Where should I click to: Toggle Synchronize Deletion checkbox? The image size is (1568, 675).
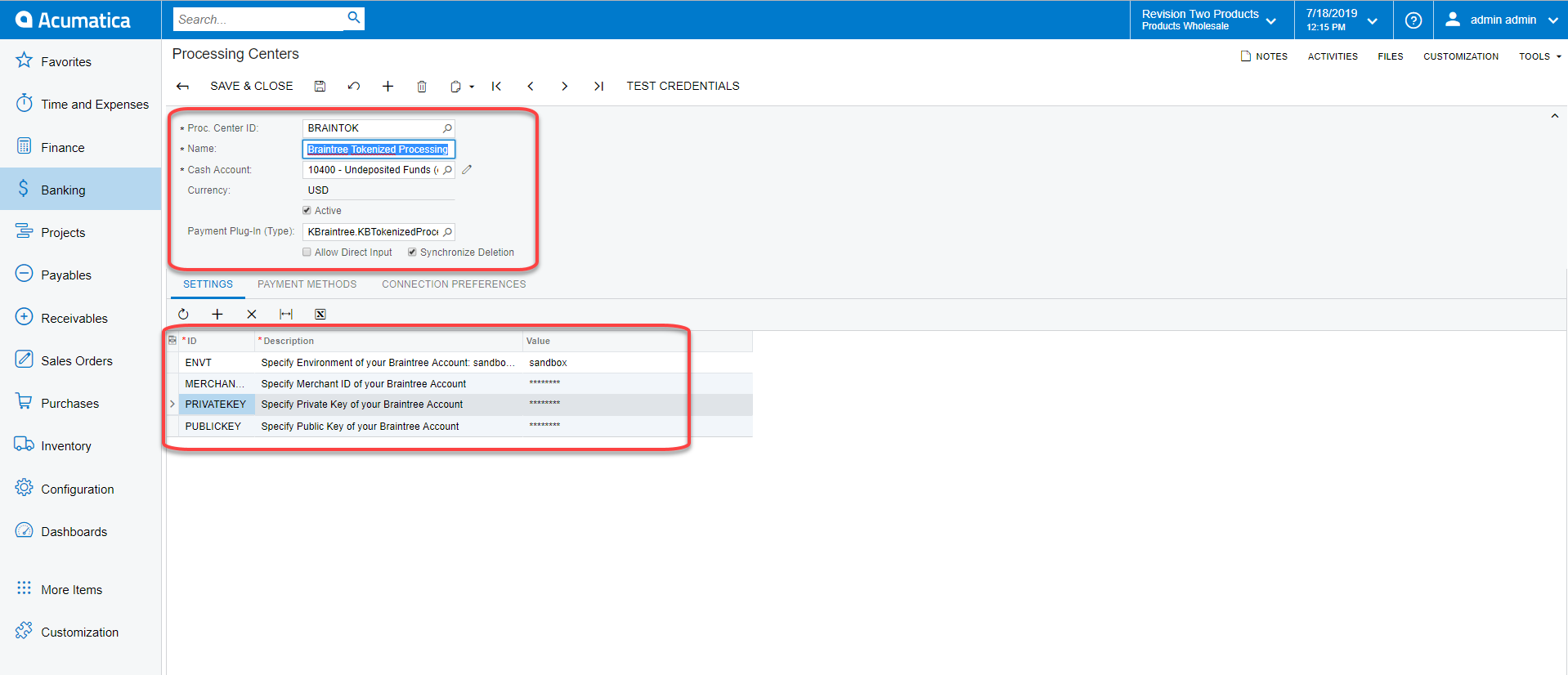click(413, 253)
